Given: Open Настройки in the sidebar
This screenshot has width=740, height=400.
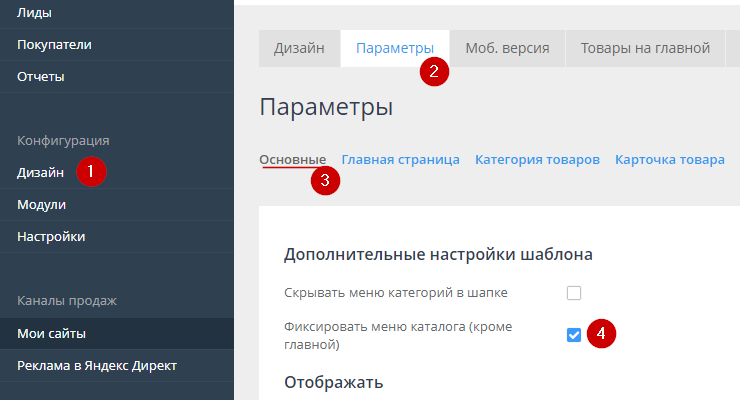Looking at the screenshot, I should 51,236.
